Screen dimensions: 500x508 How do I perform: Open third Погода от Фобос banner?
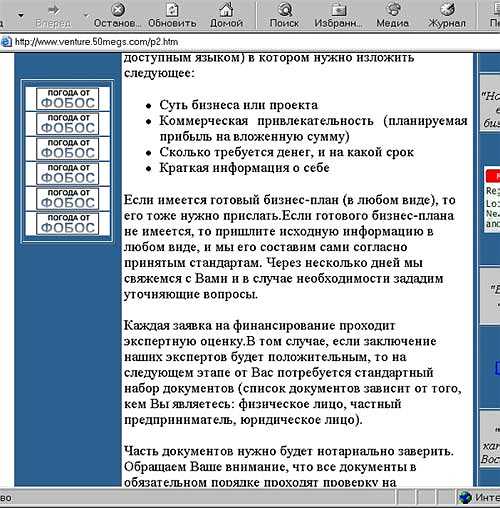pyautogui.click(x=68, y=149)
